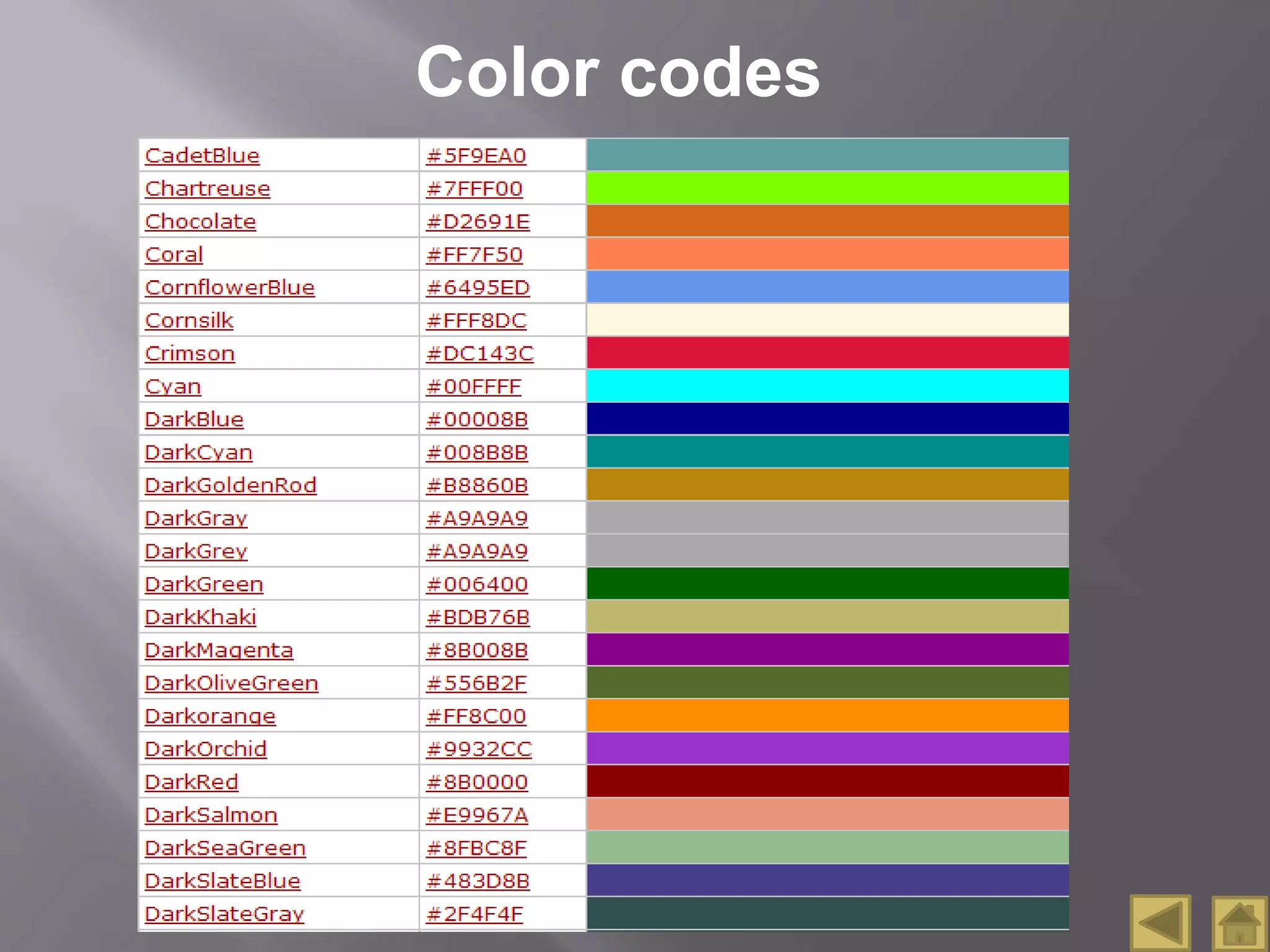Open the DarkSlateGray color link
The height and width of the screenshot is (952, 1270).
(x=224, y=914)
